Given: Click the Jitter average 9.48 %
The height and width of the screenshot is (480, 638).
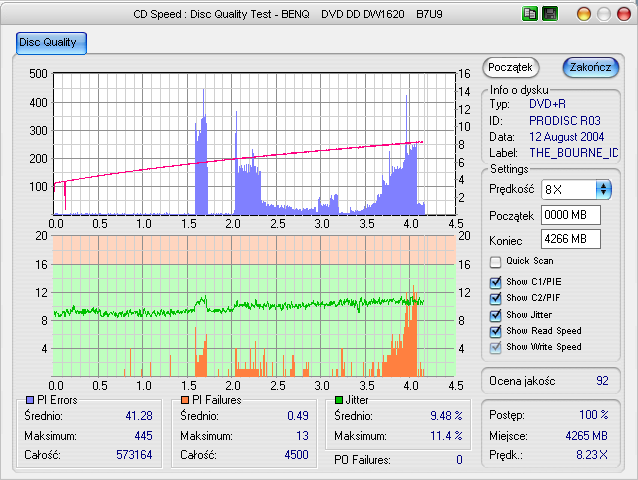Looking at the screenshot, I should pyautogui.click(x=446, y=416).
